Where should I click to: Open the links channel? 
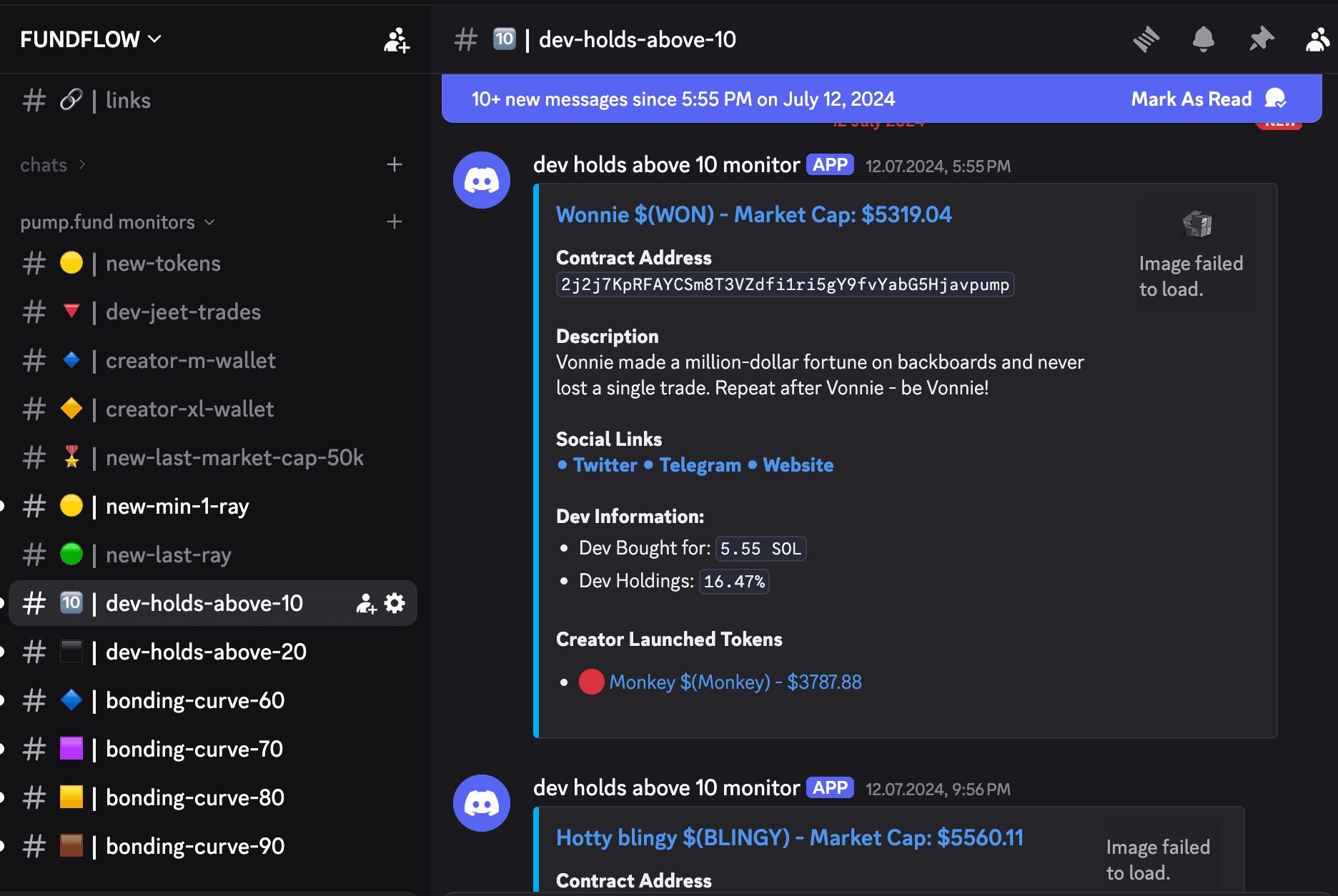pyautogui.click(x=212, y=100)
